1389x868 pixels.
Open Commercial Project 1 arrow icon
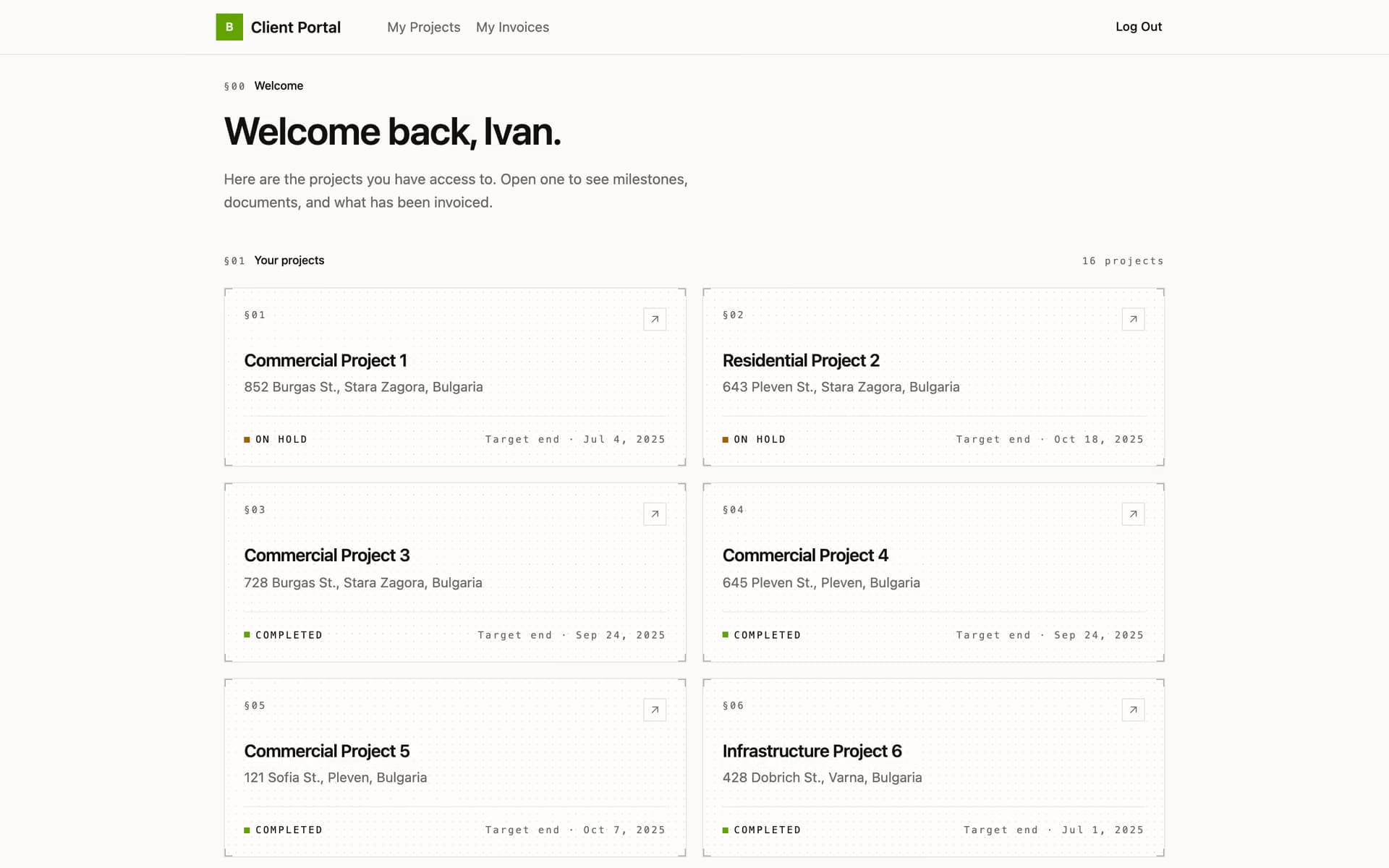pyautogui.click(x=655, y=319)
